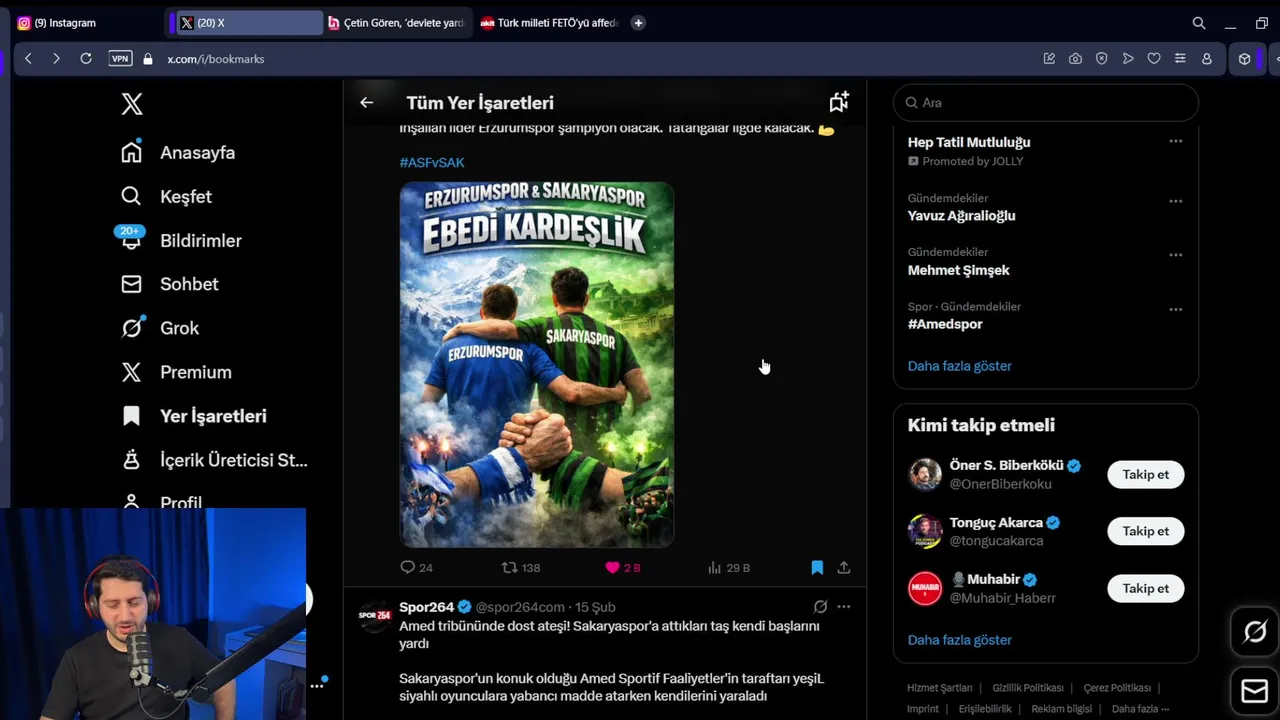Open browser profile account icon
The width and height of the screenshot is (1280, 720).
tap(1207, 59)
